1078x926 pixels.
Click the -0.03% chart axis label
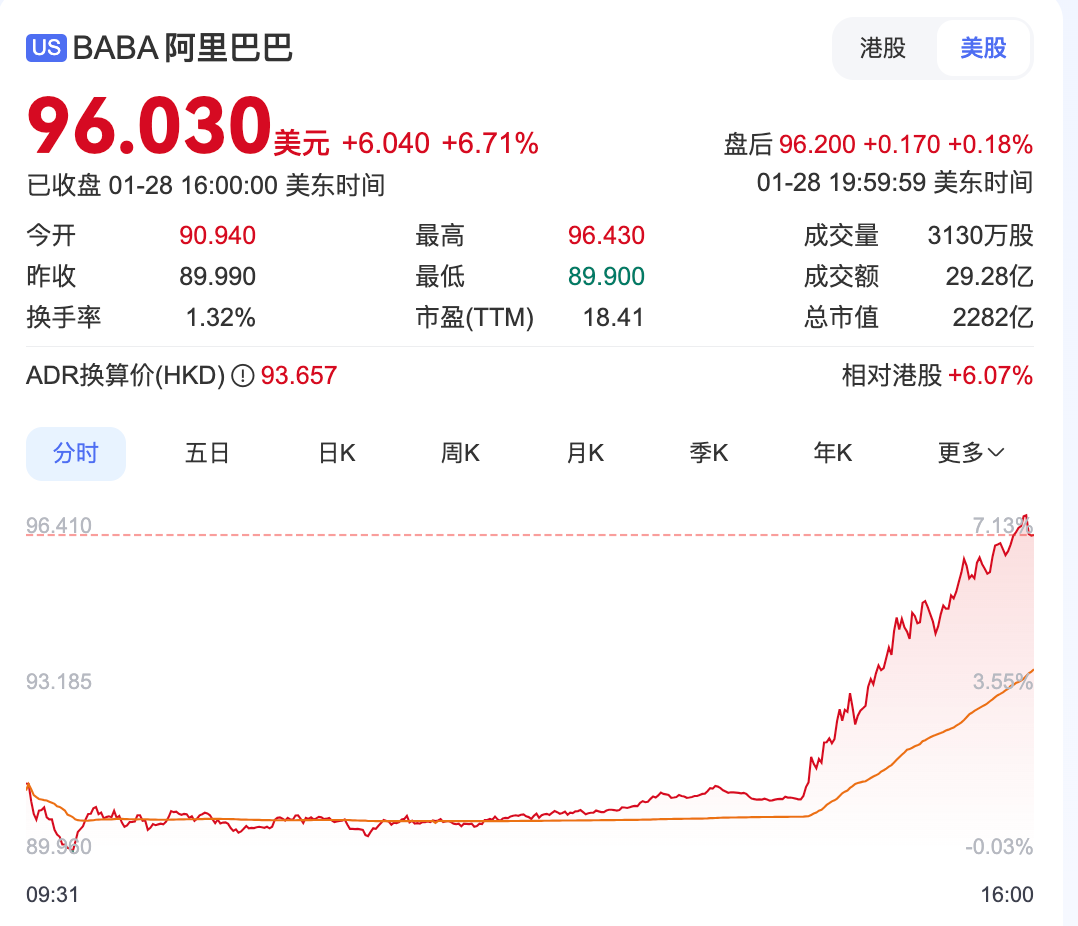pyautogui.click(x=999, y=846)
